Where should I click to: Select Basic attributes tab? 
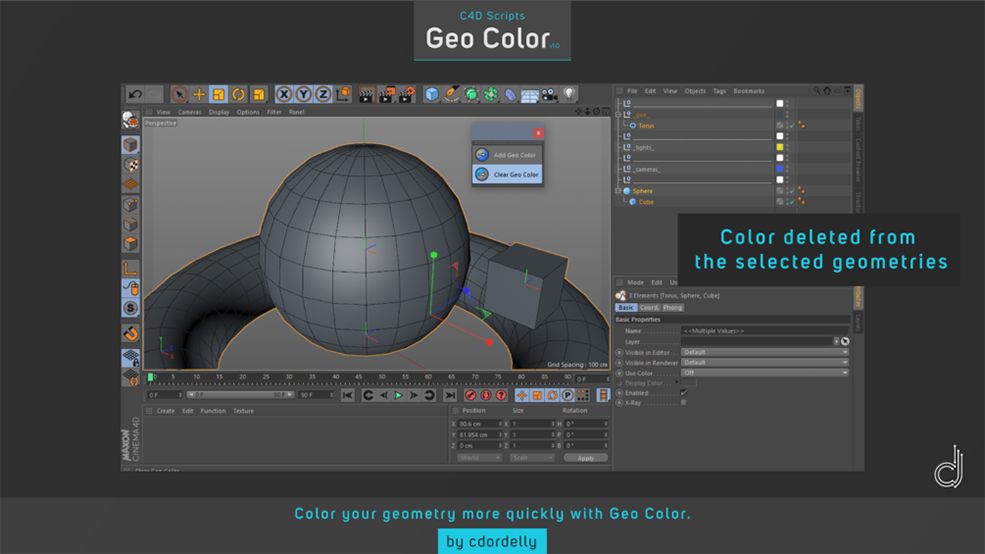(x=626, y=308)
